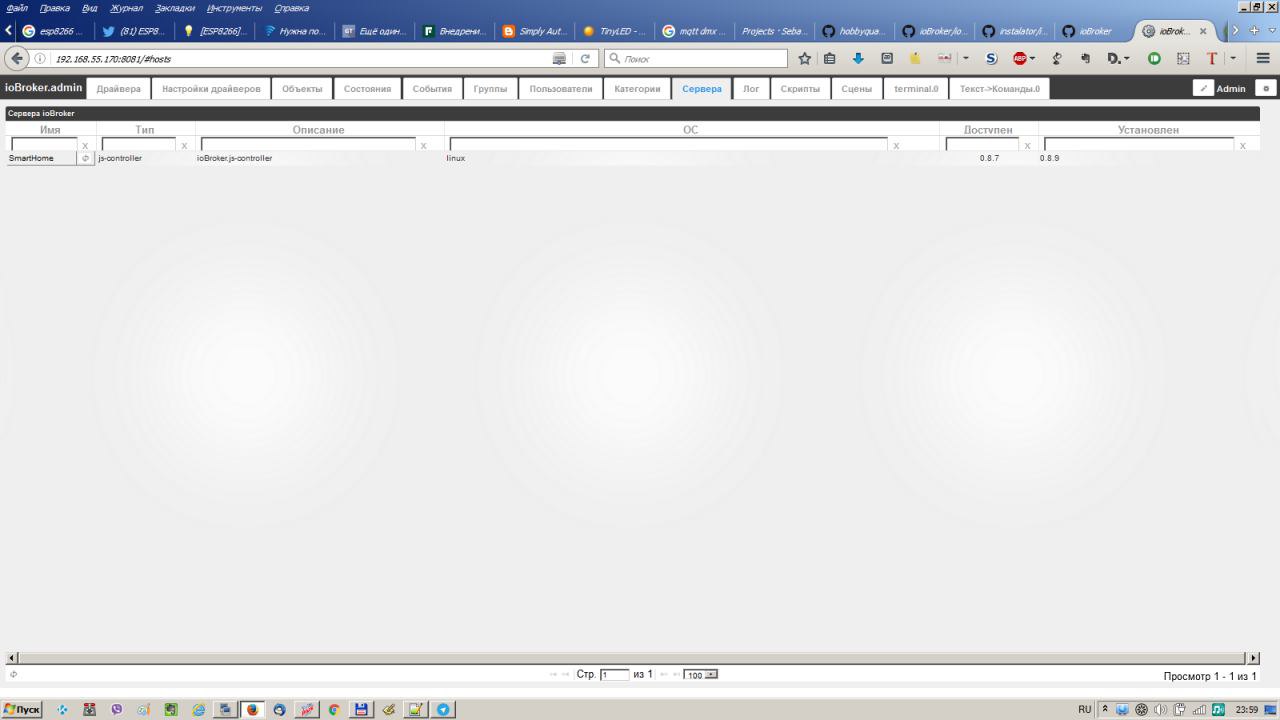Clear the Установлен filter with its x

[x=1243, y=146]
